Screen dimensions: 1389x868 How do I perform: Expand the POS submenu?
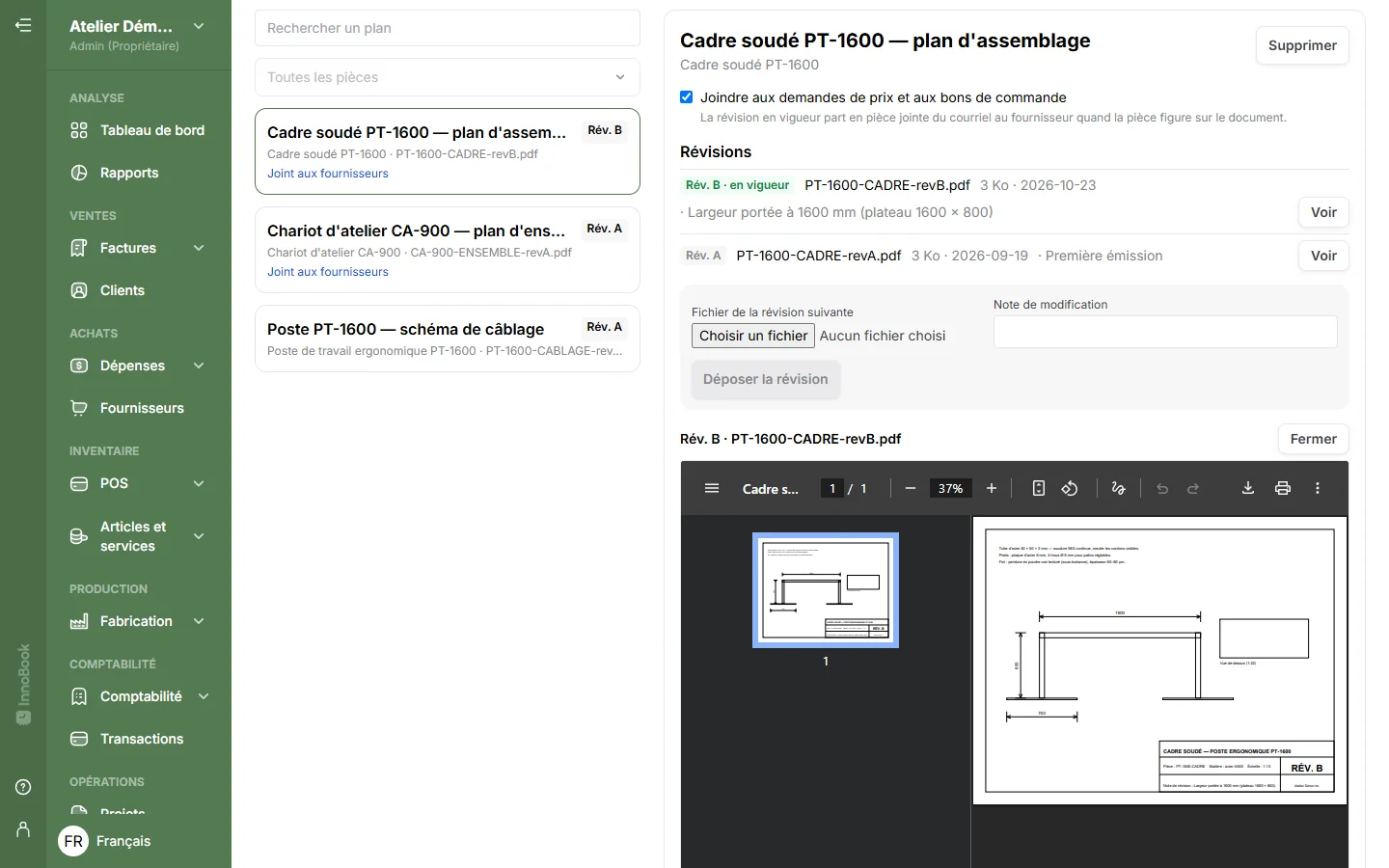click(x=199, y=483)
